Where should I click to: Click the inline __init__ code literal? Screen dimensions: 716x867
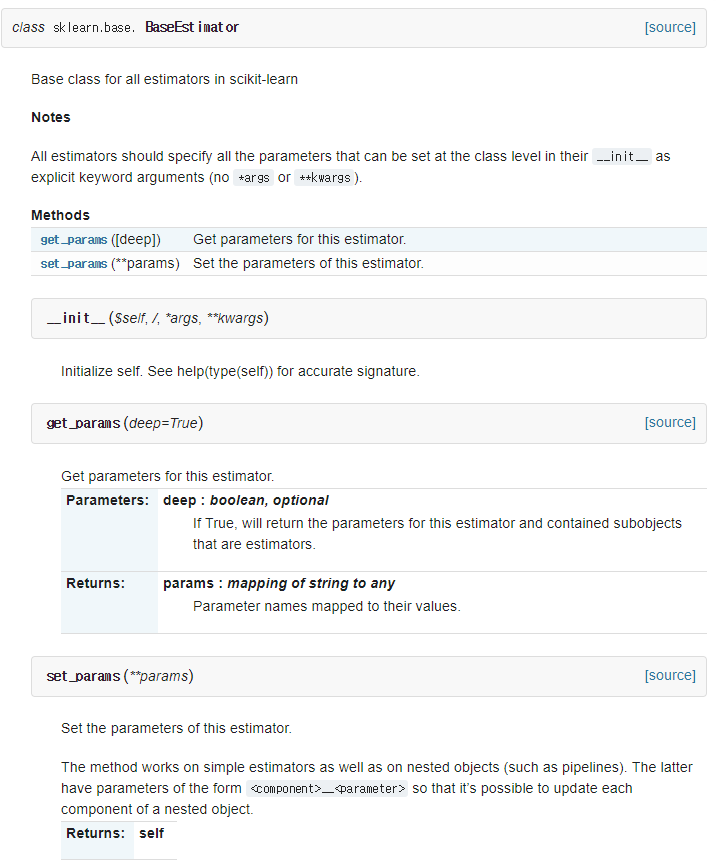pyautogui.click(x=622, y=156)
